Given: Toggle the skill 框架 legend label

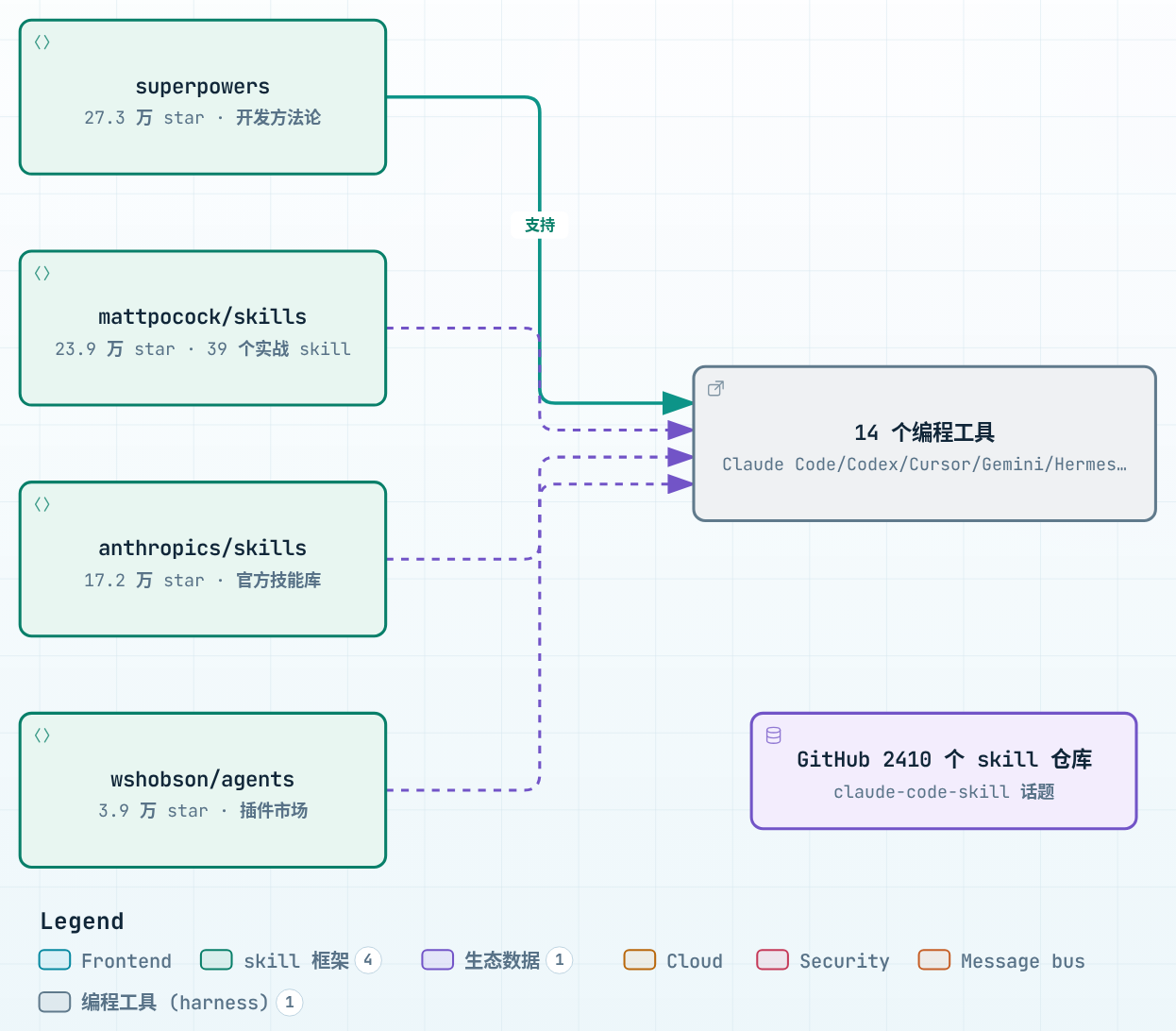Looking at the screenshot, I should tap(296, 961).
